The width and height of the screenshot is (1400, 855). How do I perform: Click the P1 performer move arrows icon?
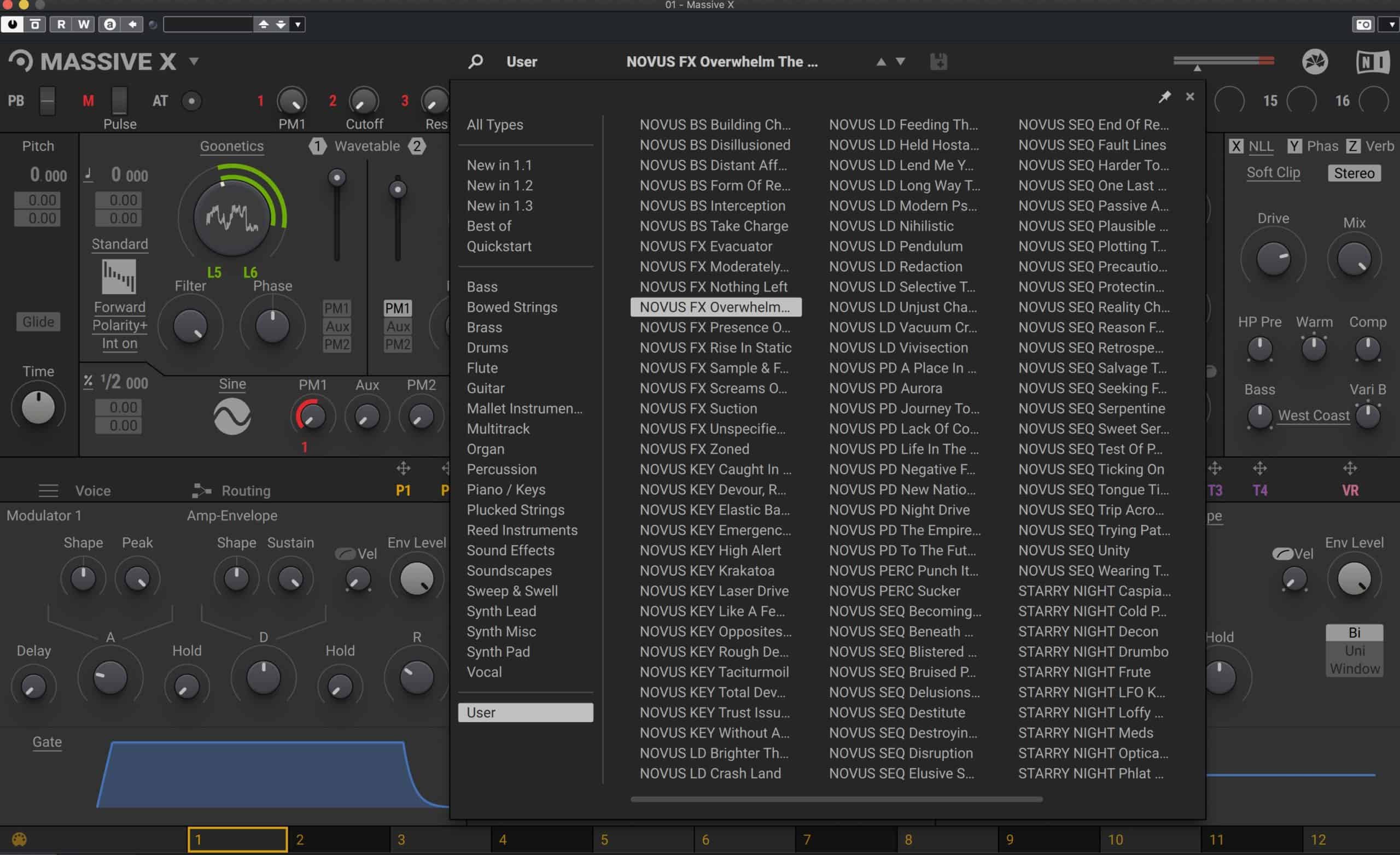tap(404, 468)
